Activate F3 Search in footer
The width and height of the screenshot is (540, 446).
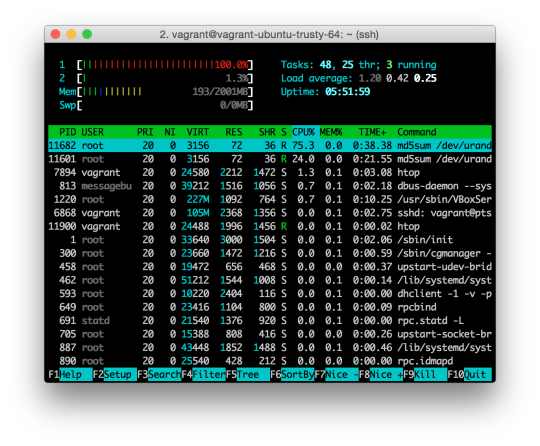[159, 374]
